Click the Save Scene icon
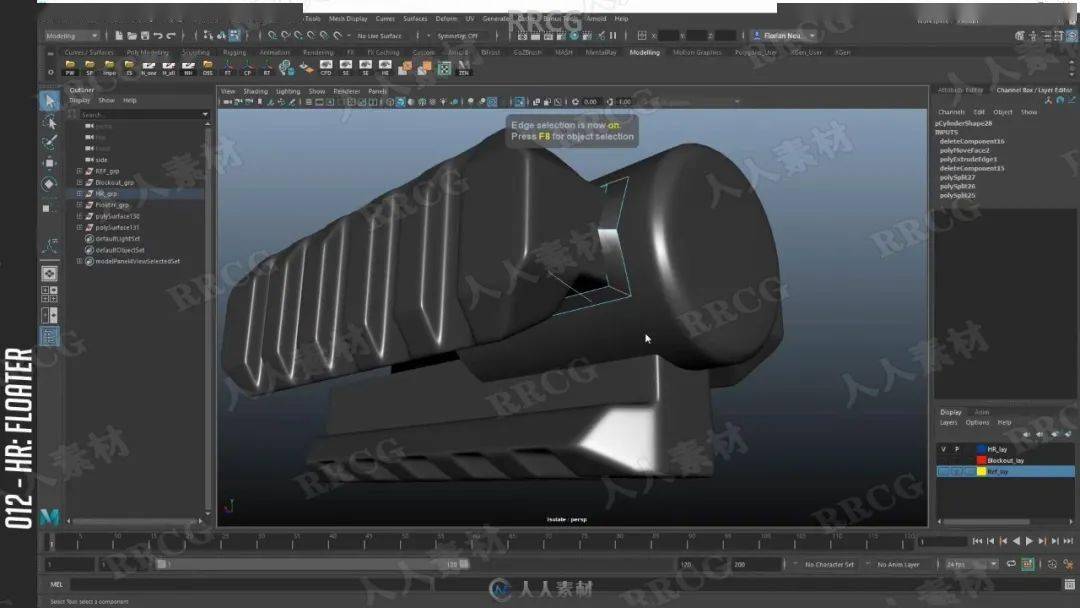This screenshot has width=1080, height=608. [x=147, y=36]
